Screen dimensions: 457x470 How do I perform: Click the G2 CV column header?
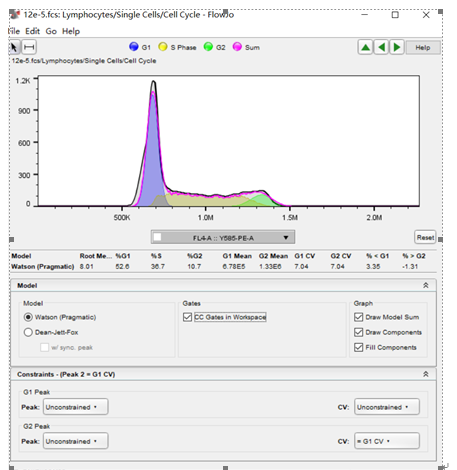(x=341, y=256)
